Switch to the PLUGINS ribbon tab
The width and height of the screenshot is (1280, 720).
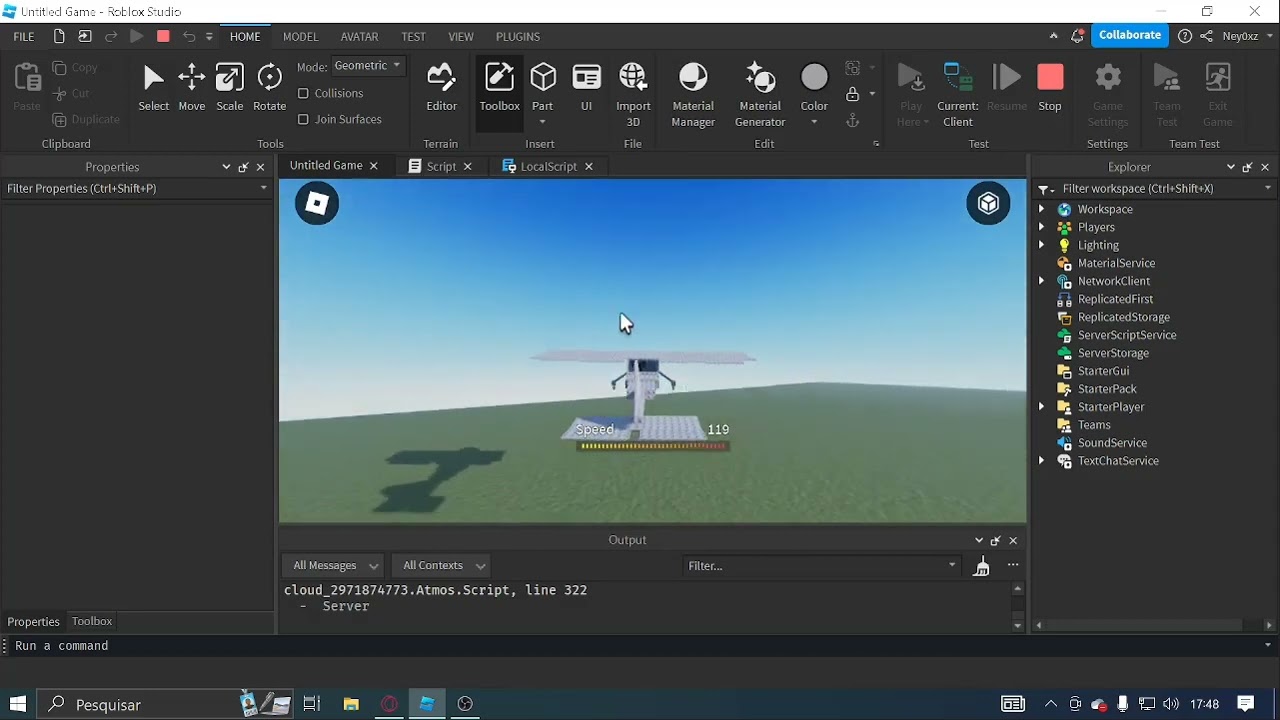pos(518,37)
